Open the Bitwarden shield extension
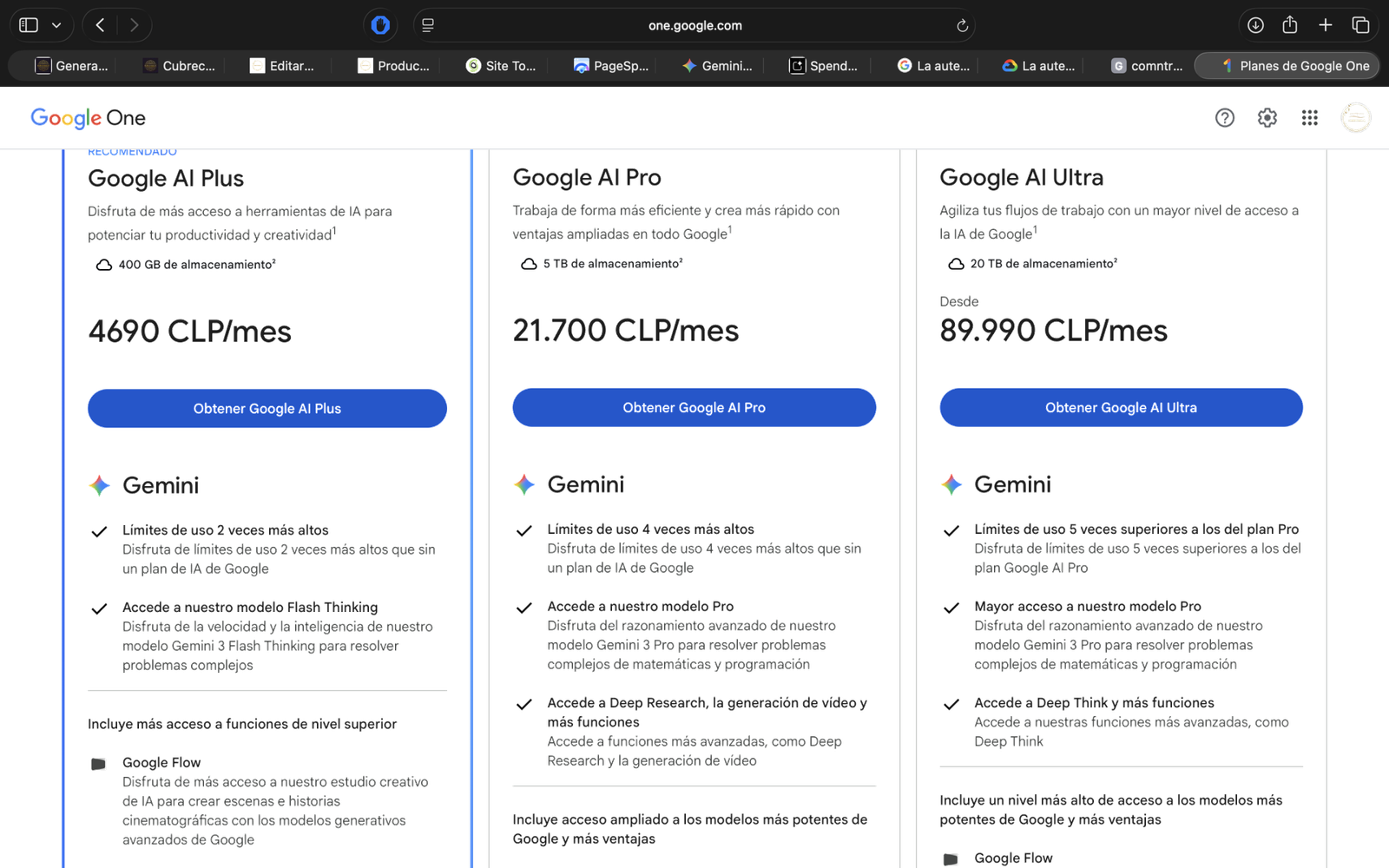The width and height of the screenshot is (1389, 868). coord(380,25)
